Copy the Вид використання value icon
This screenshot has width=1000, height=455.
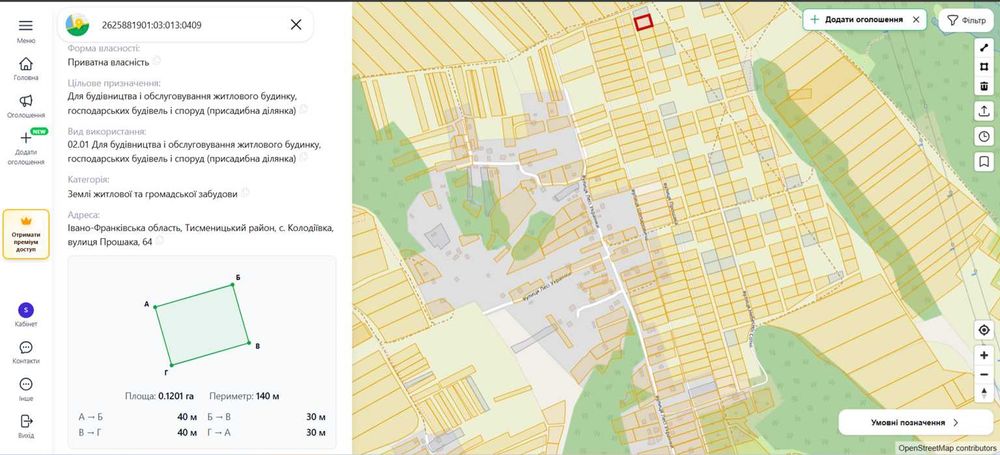pyautogui.click(x=304, y=158)
